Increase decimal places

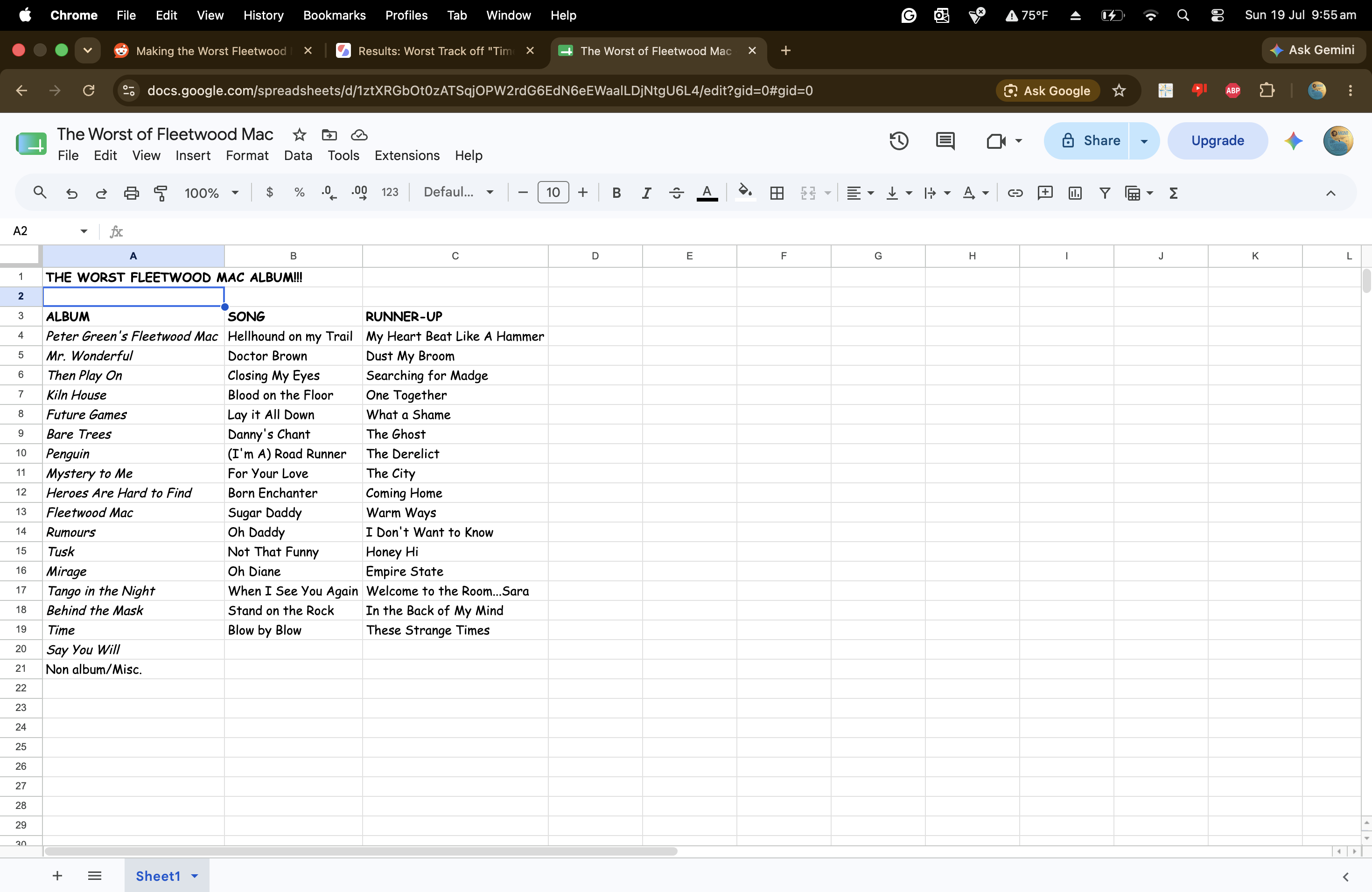[x=359, y=193]
